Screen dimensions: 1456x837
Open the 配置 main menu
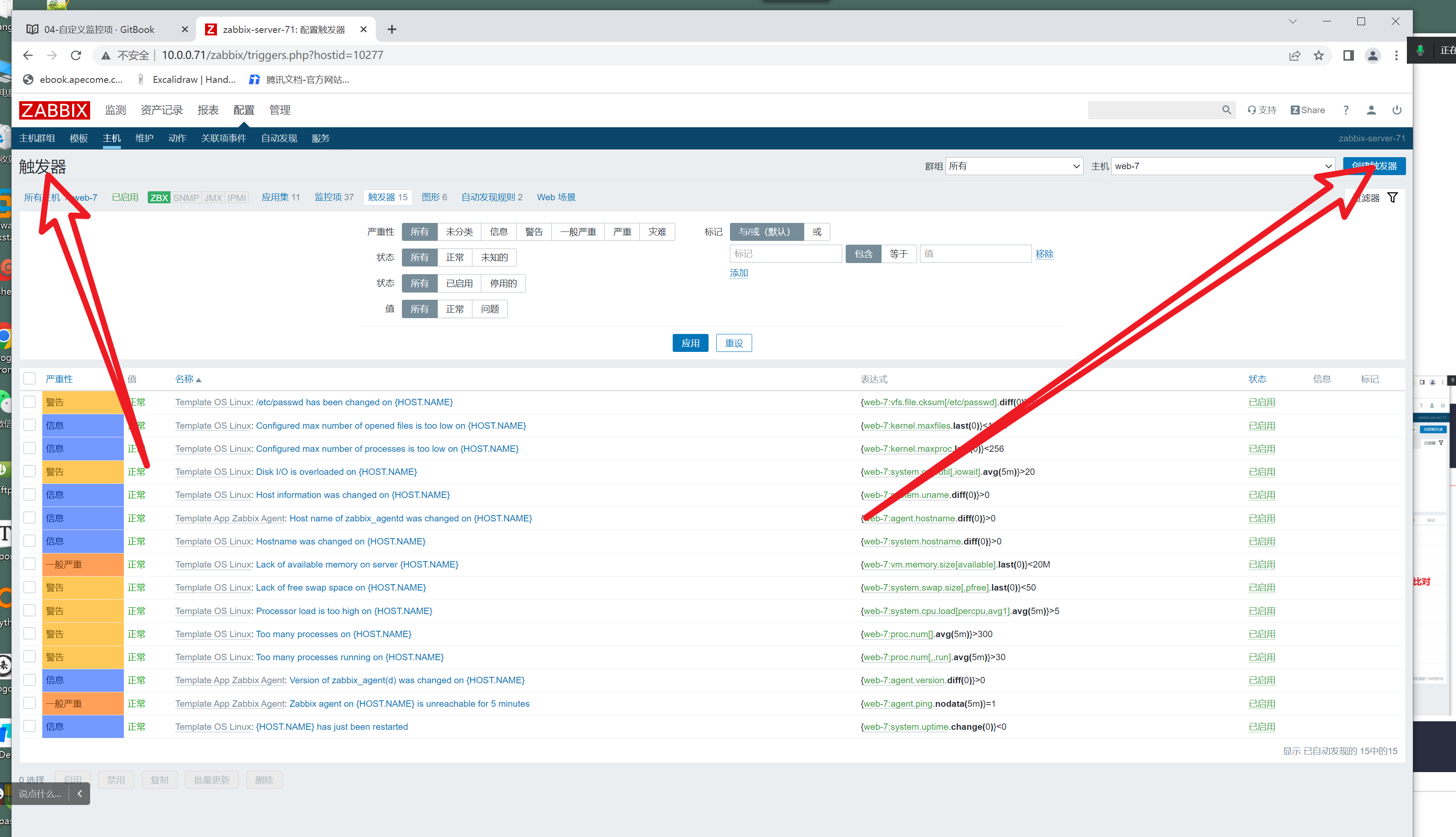[244, 110]
